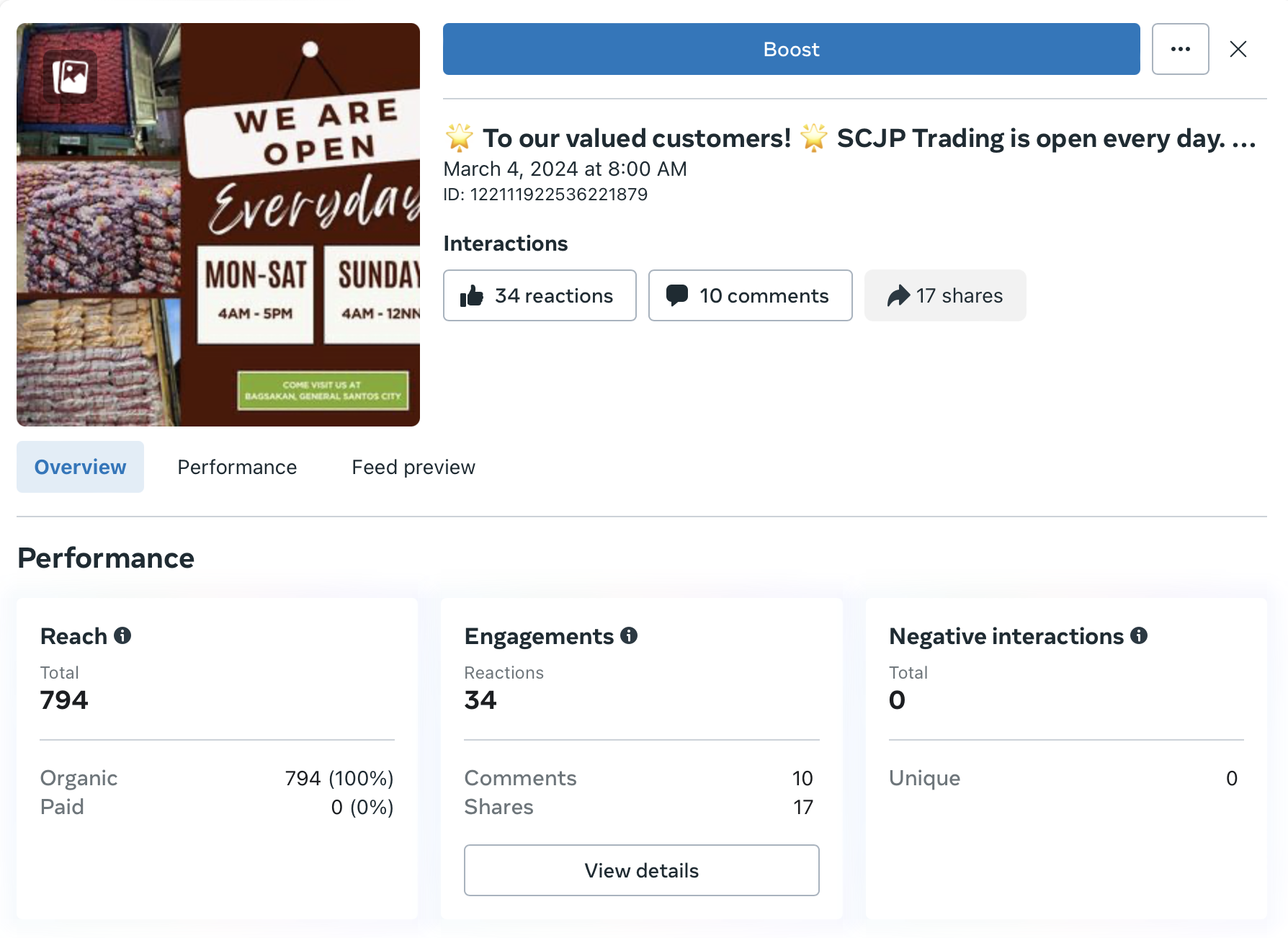
Task: Switch to the Performance tab
Action: (237, 467)
